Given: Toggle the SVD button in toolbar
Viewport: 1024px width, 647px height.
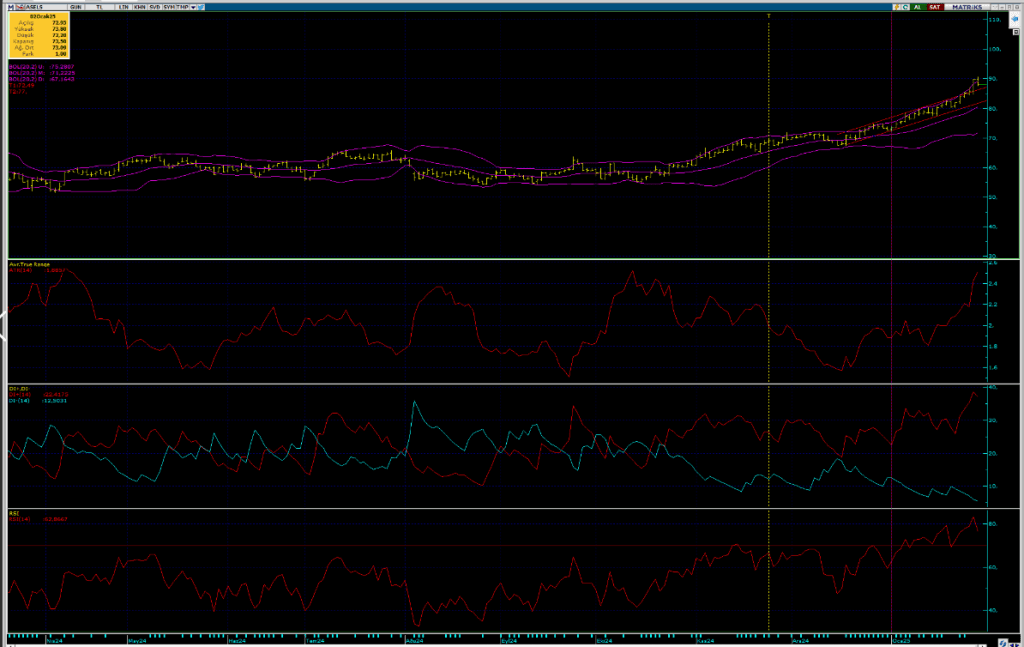Looking at the screenshot, I should click(155, 7).
